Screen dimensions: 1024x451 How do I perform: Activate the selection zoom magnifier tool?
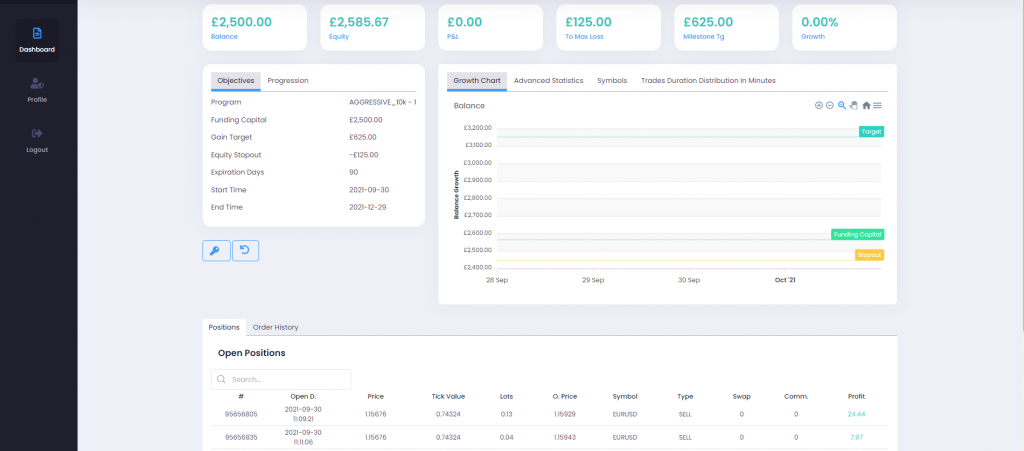tap(842, 105)
